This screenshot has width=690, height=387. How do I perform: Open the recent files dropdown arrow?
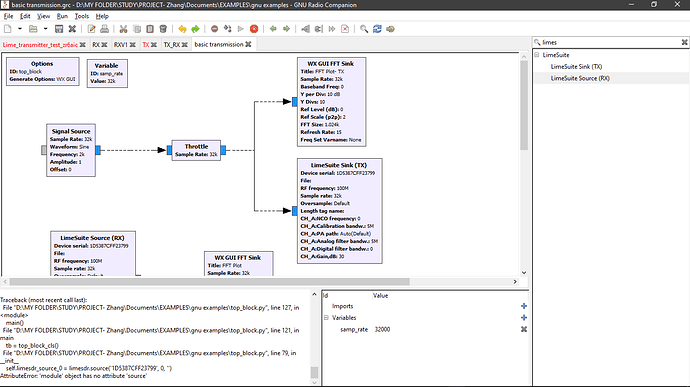click(x=45, y=29)
